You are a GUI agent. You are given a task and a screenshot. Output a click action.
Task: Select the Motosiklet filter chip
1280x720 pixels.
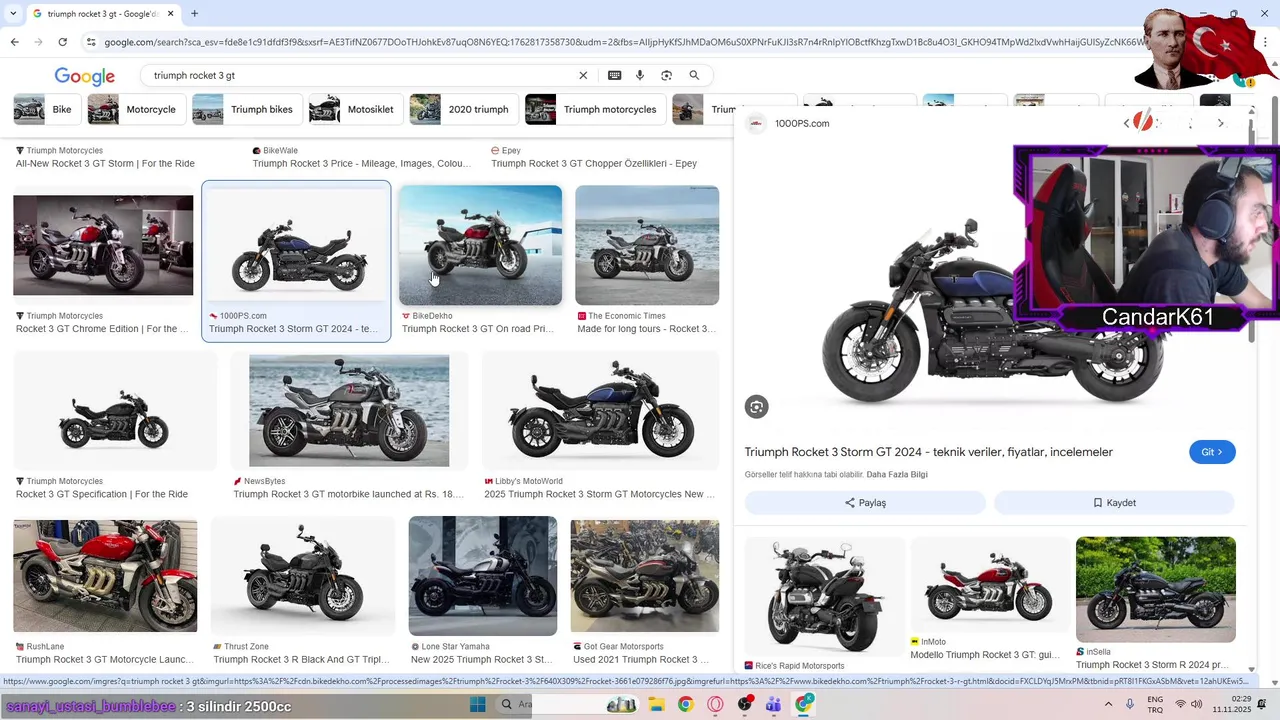pyautogui.click(x=354, y=109)
